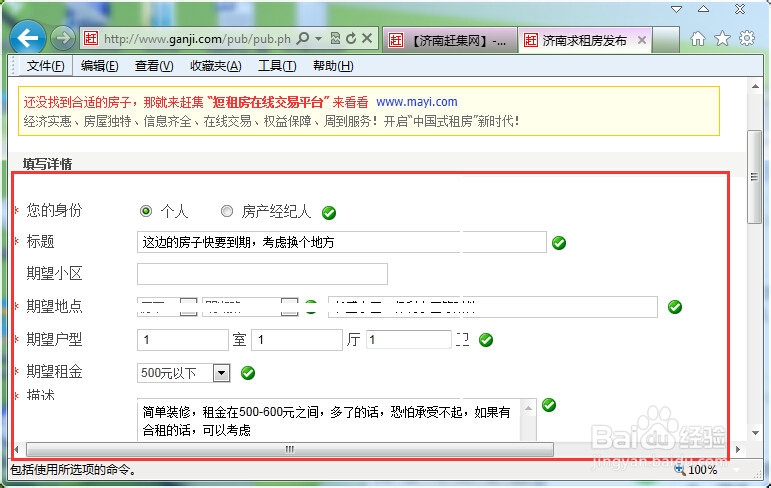This screenshot has width=771, height=488.
Task: Open the Tools gear icon
Action: tap(747, 38)
